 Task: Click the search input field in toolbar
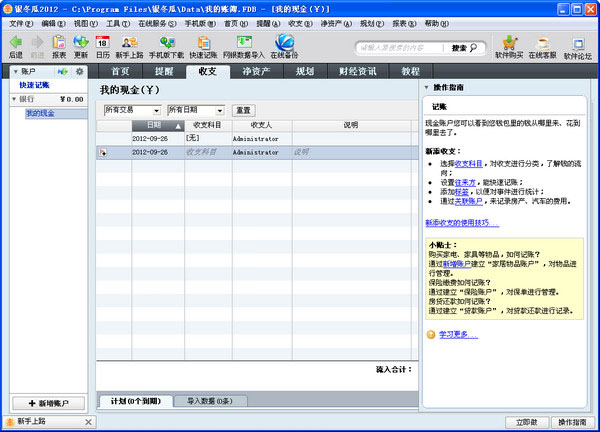[x=400, y=47]
